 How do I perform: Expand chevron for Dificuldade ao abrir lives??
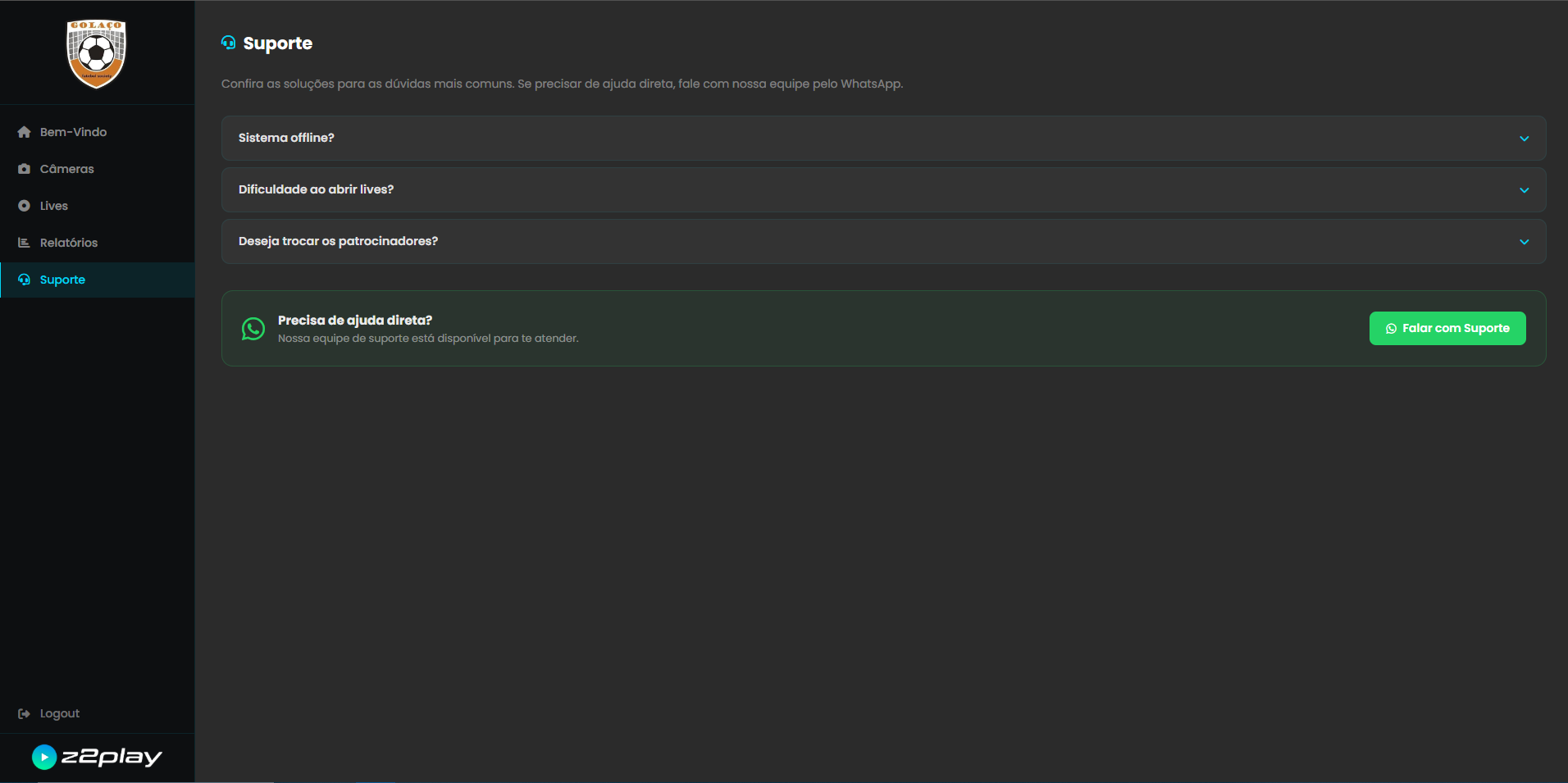(1524, 190)
